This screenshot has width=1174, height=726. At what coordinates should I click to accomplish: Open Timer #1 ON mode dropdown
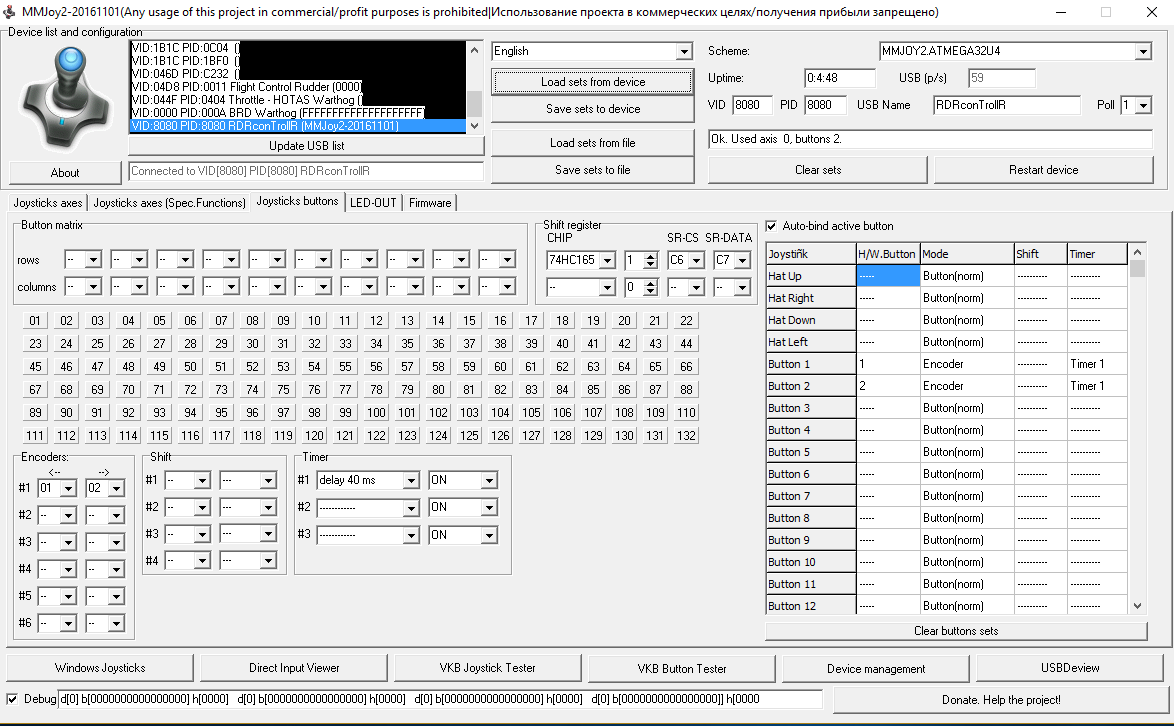click(489, 481)
